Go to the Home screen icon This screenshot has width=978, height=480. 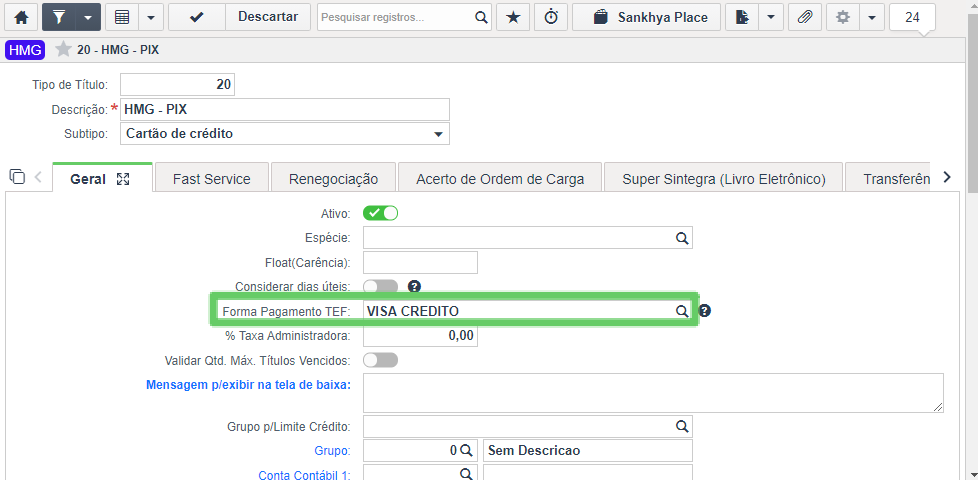pos(21,17)
